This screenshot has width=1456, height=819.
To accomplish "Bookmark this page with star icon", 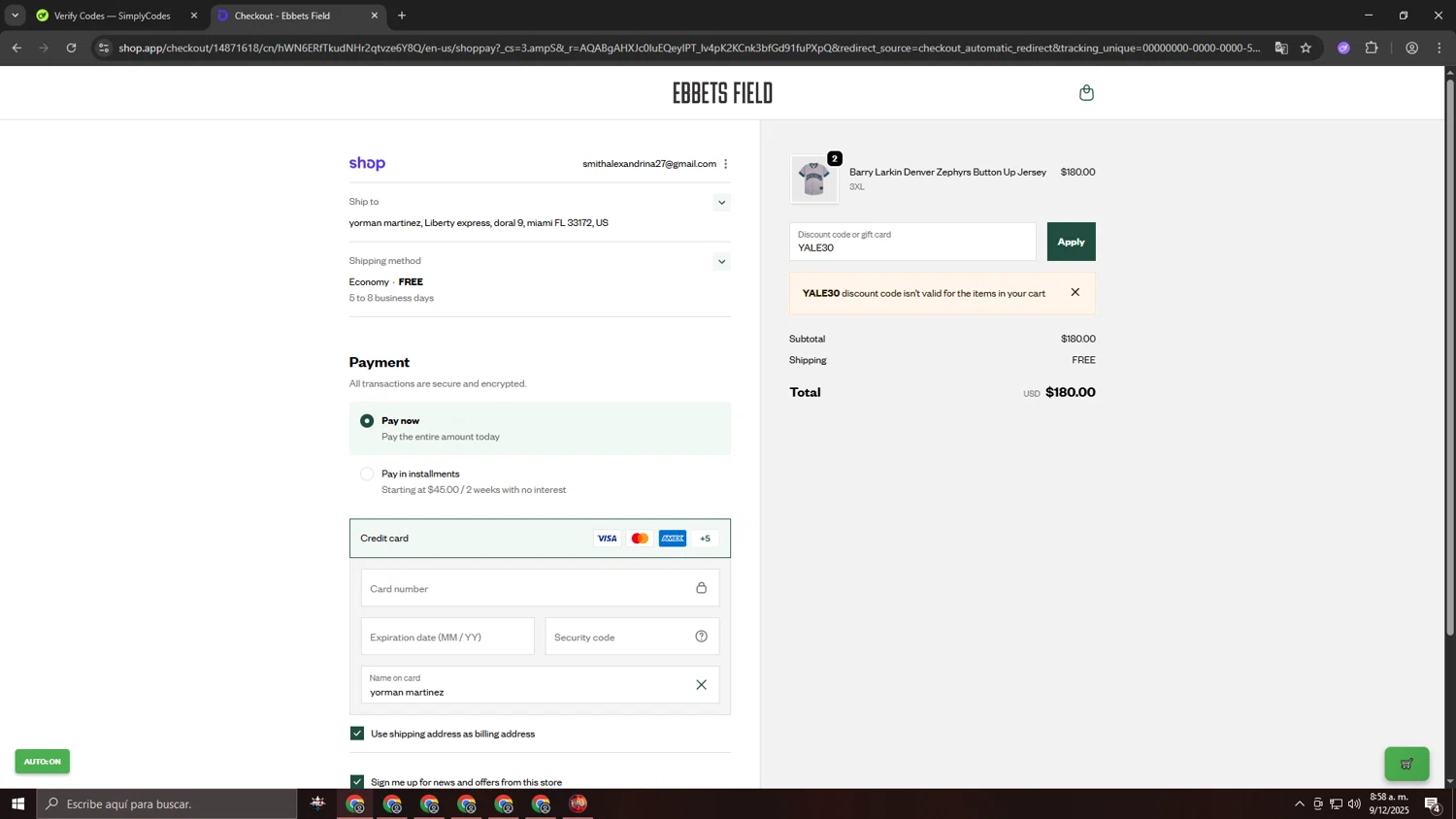I will [1306, 48].
